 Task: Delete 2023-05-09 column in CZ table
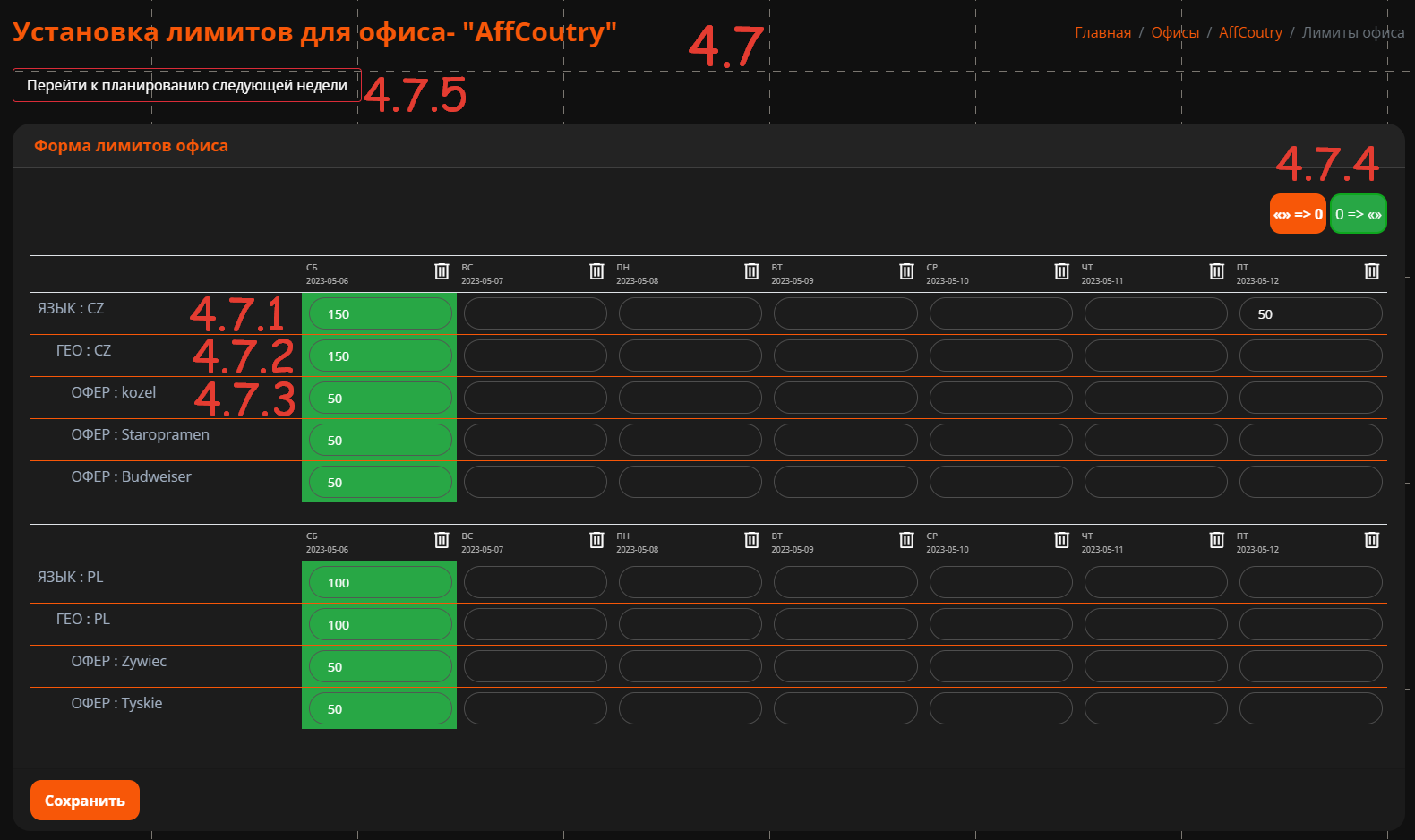[906, 271]
